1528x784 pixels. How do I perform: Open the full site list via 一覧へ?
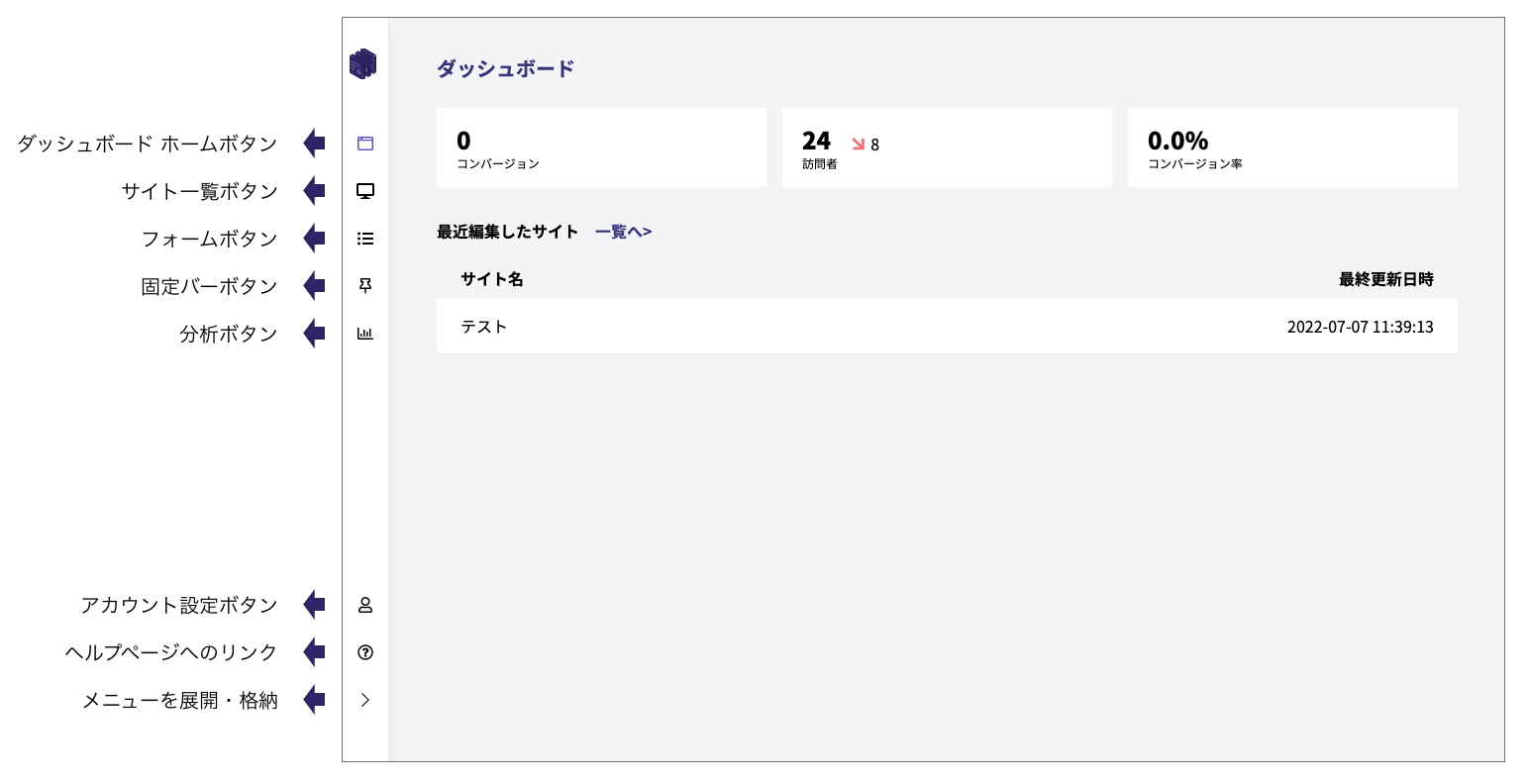coord(623,230)
